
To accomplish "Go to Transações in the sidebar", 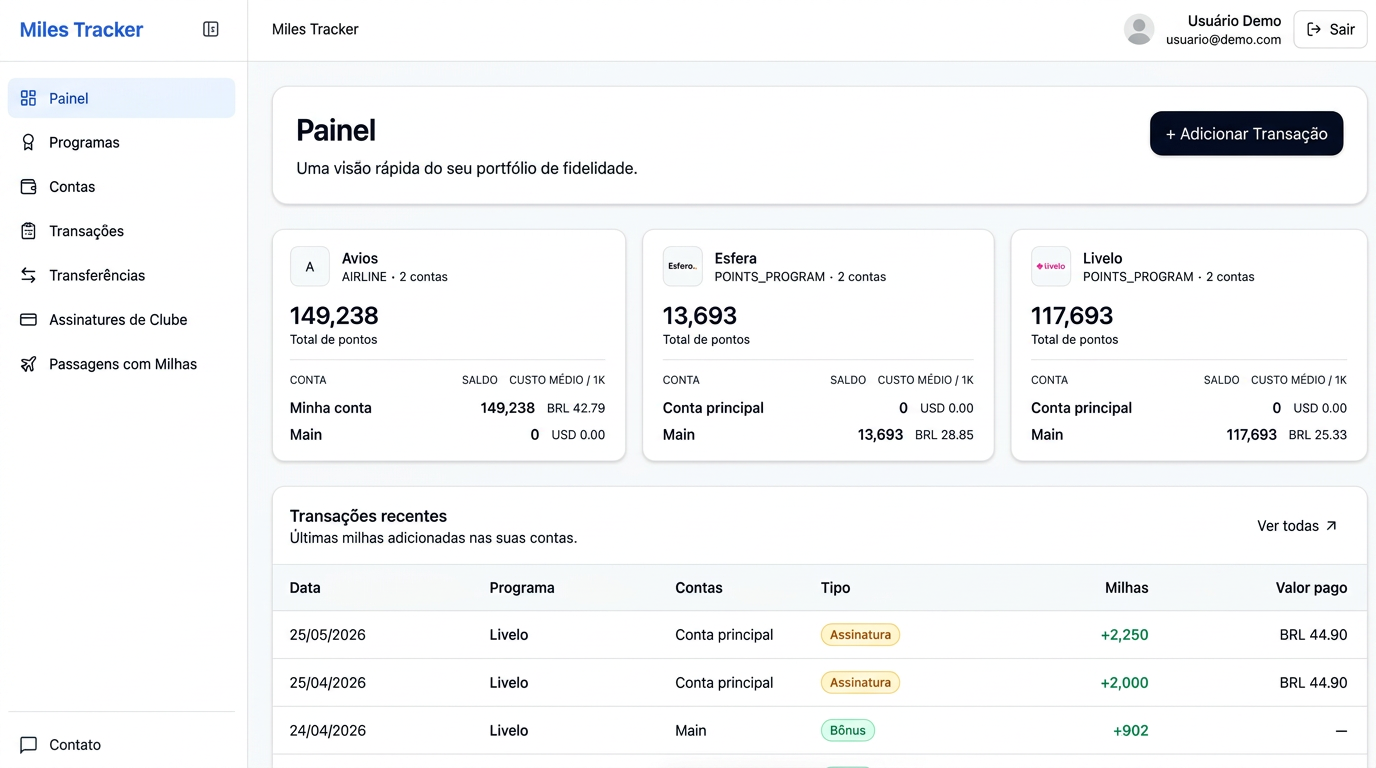I will click(x=121, y=231).
